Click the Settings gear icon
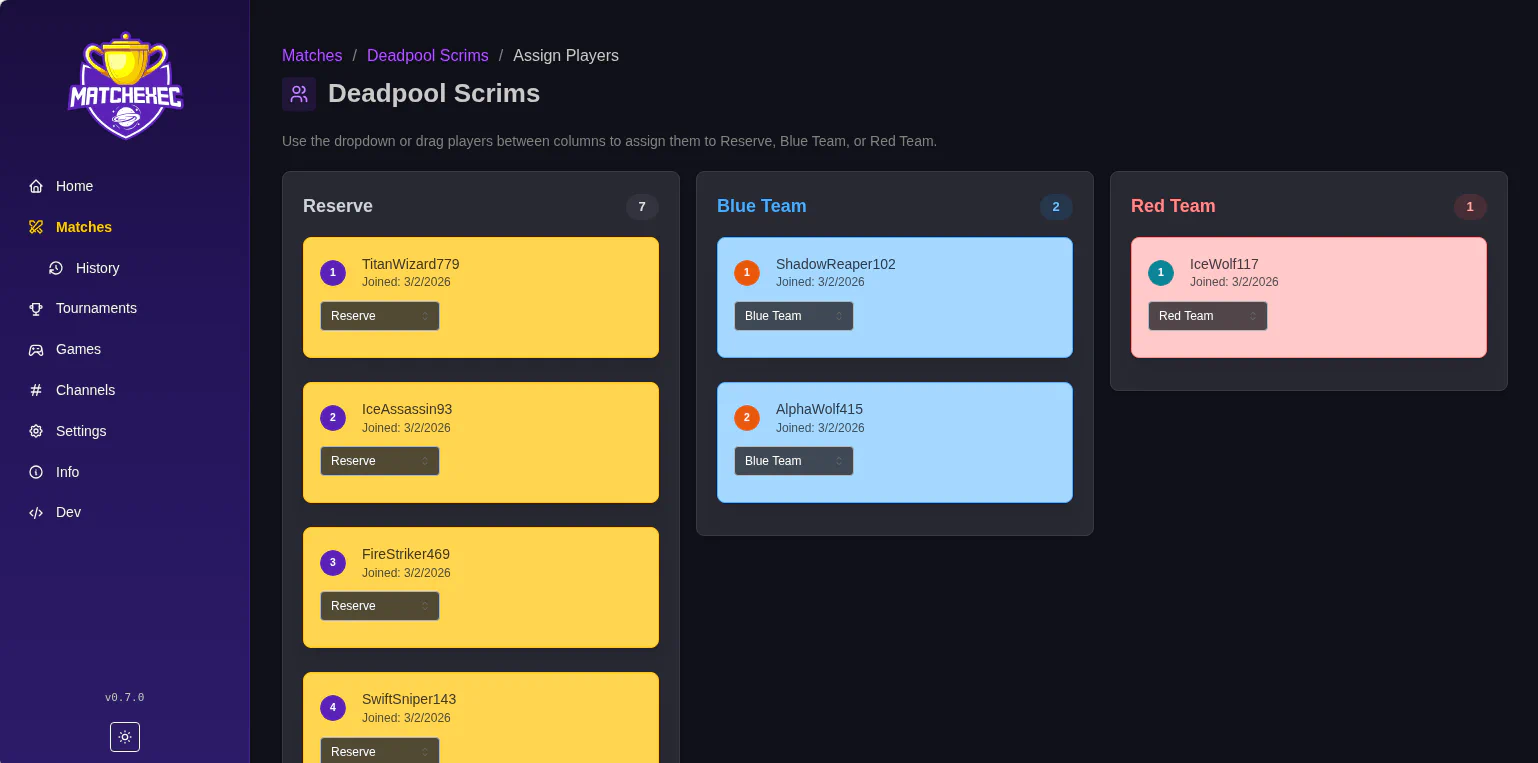Image resolution: width=1538 pixels, height=763 pixels. pos(36,431)
